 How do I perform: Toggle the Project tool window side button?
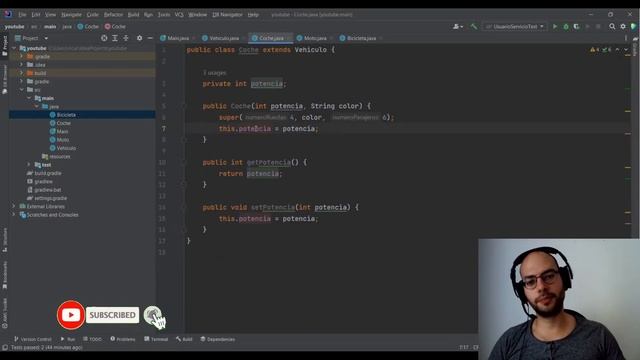[x=4, y=46]
